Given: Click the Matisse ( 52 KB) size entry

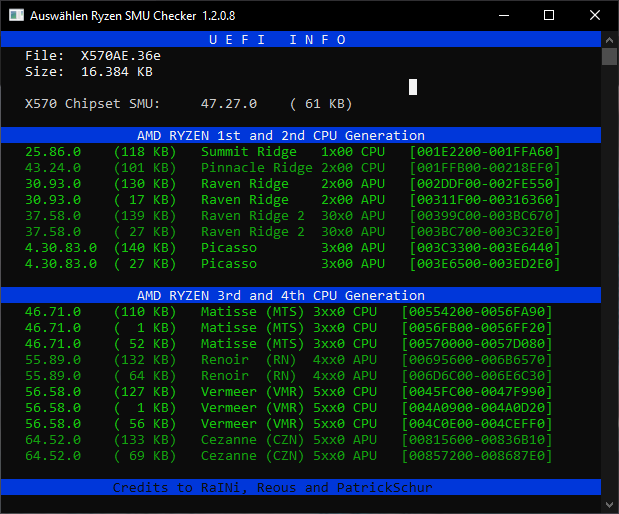Looking at the screenshot, I should click(x=145, y=343).
